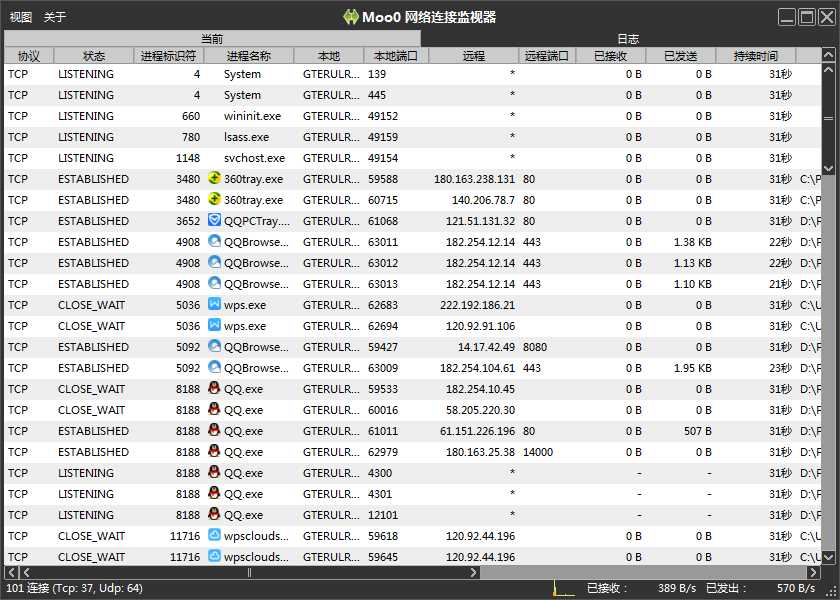Sort by 持续时间 column header
840x600 pixels.
click(755, 56)
